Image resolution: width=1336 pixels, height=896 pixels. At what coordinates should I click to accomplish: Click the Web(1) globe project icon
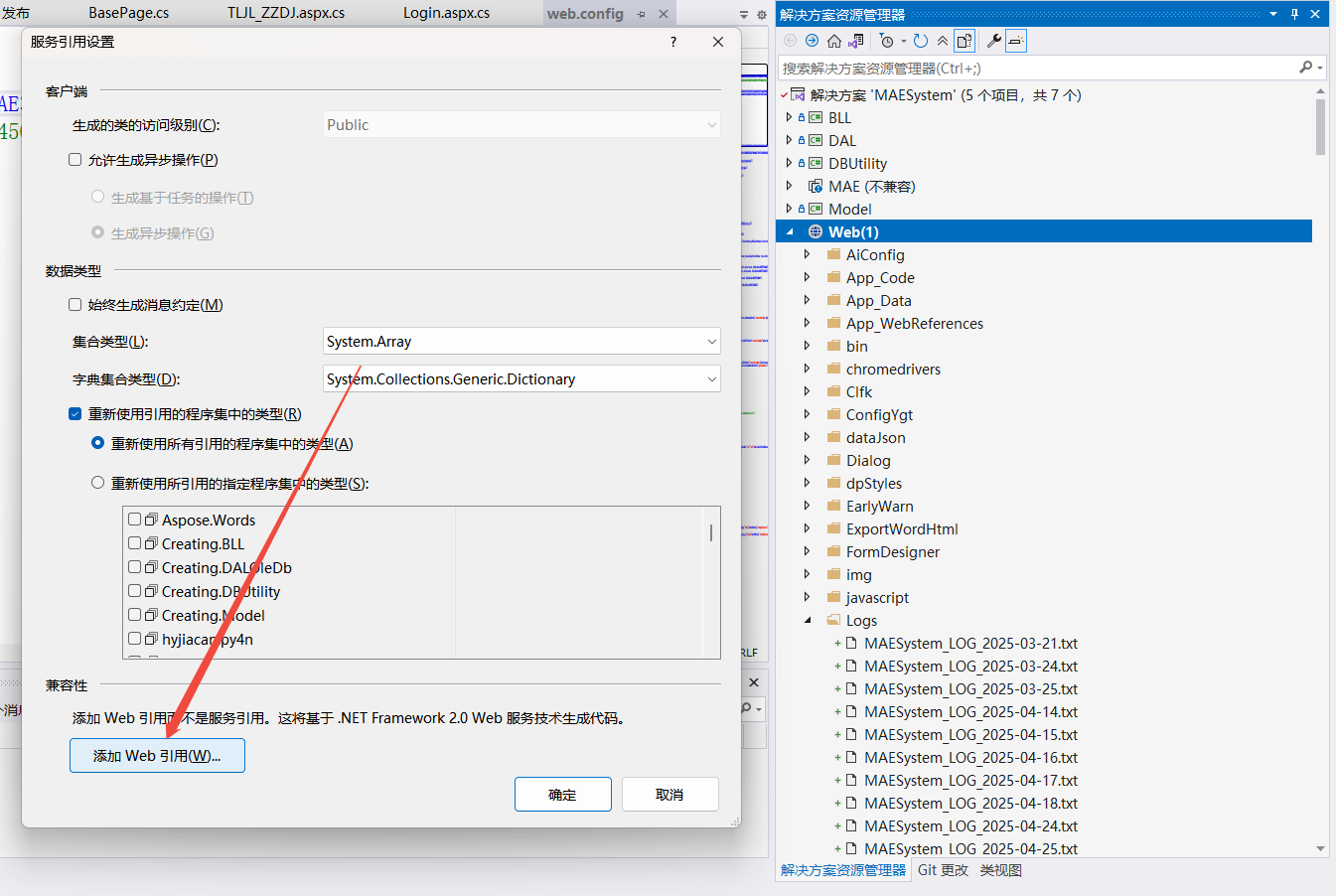(x=816, y=231)
